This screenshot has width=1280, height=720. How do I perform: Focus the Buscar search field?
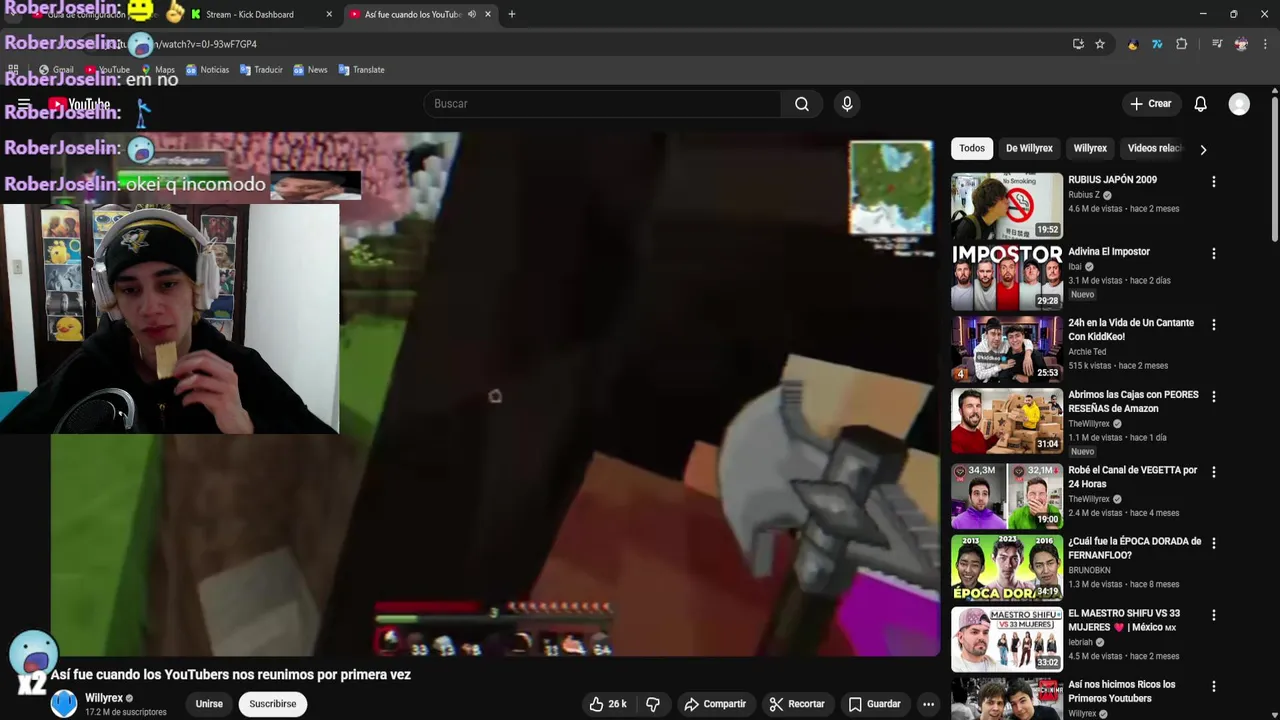coord(602,104)
